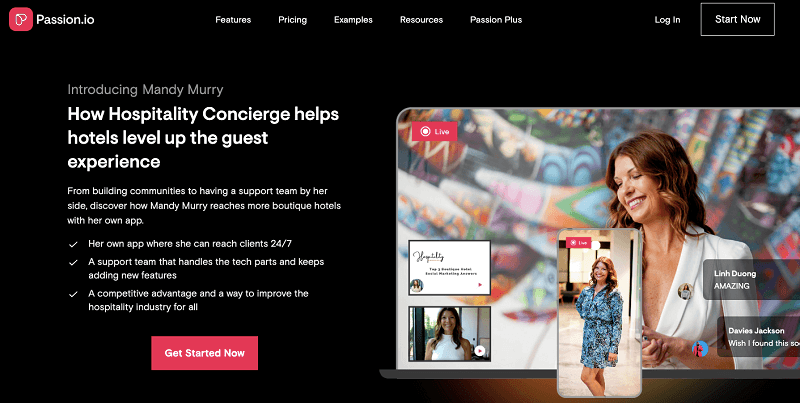Click the red play arrow on Hospitality card

(480, 285)
